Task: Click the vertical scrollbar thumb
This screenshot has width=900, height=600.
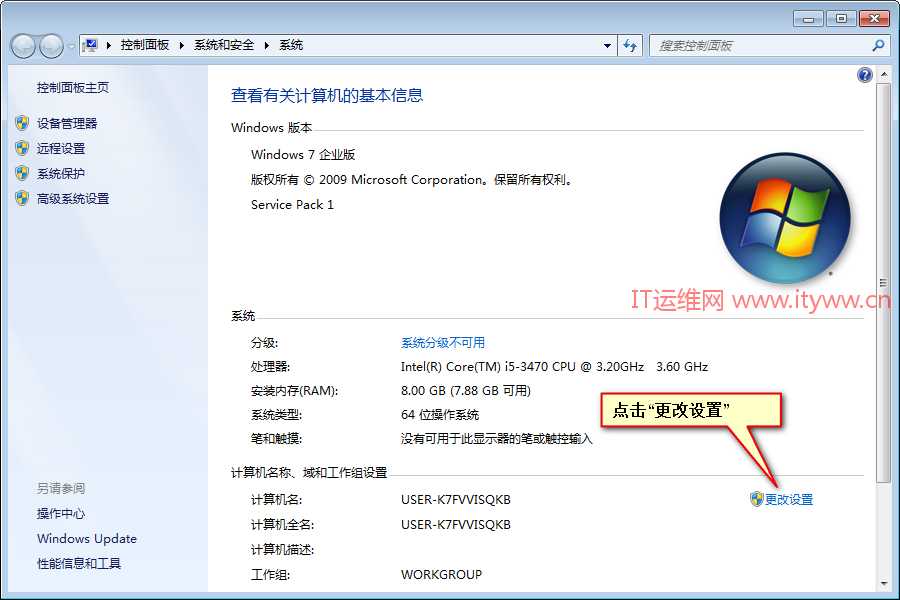Action: [883, 283]
